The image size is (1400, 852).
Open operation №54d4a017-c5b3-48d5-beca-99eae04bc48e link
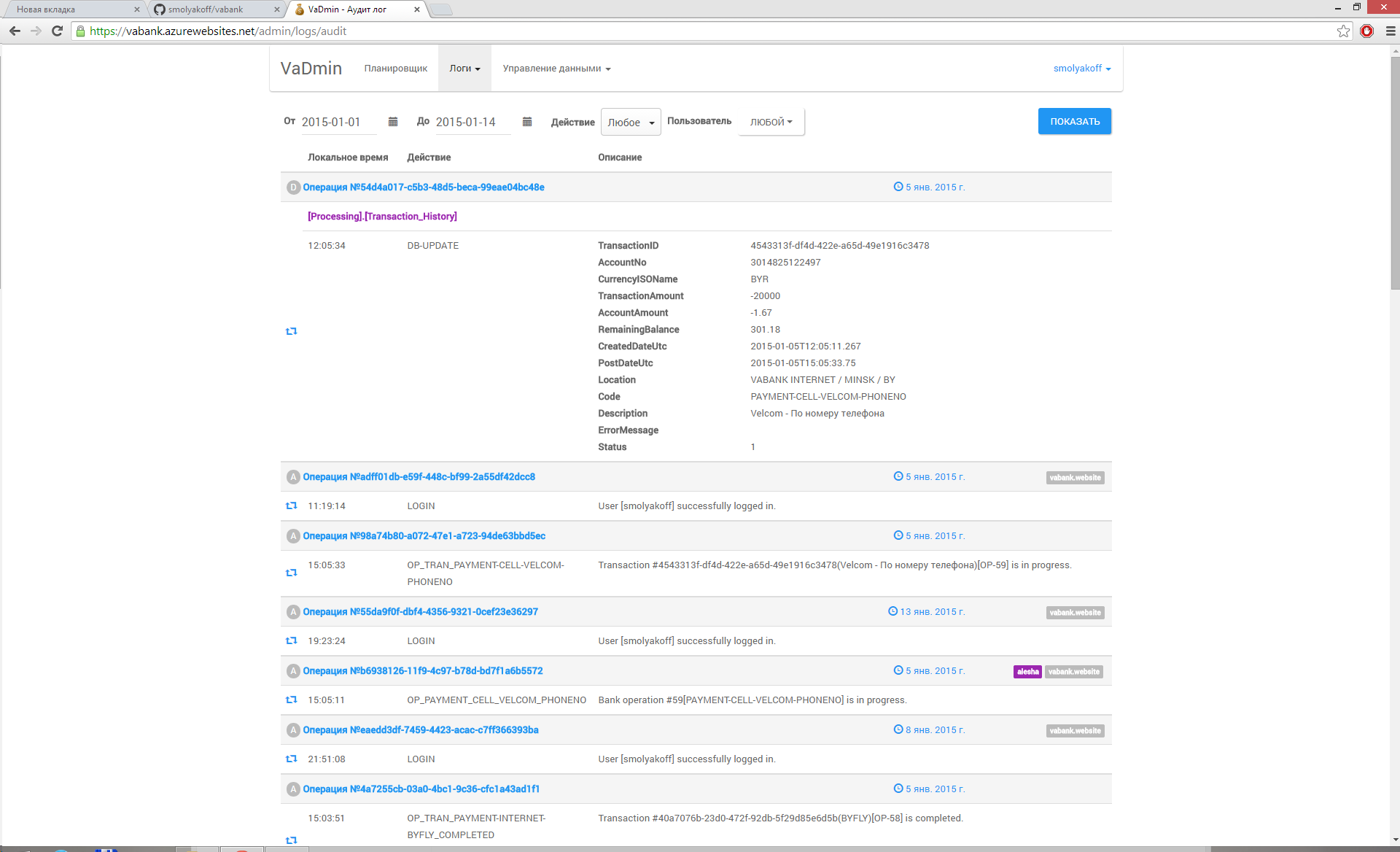424,187
